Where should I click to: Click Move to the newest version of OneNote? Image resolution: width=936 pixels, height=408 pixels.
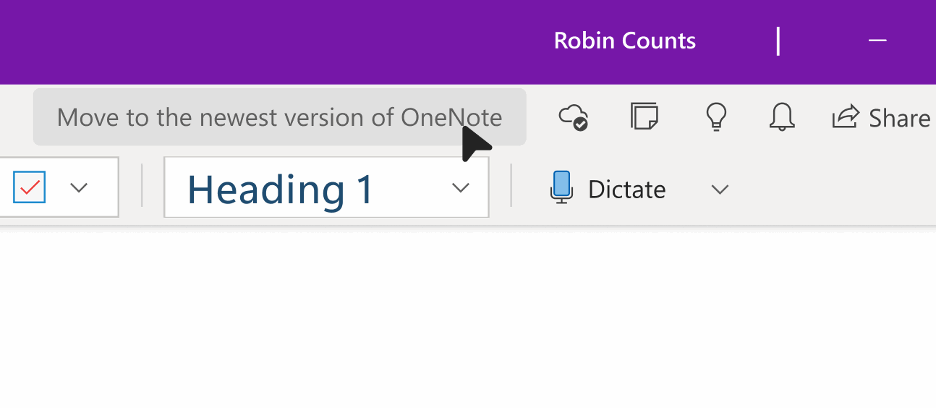coord(279,117)
